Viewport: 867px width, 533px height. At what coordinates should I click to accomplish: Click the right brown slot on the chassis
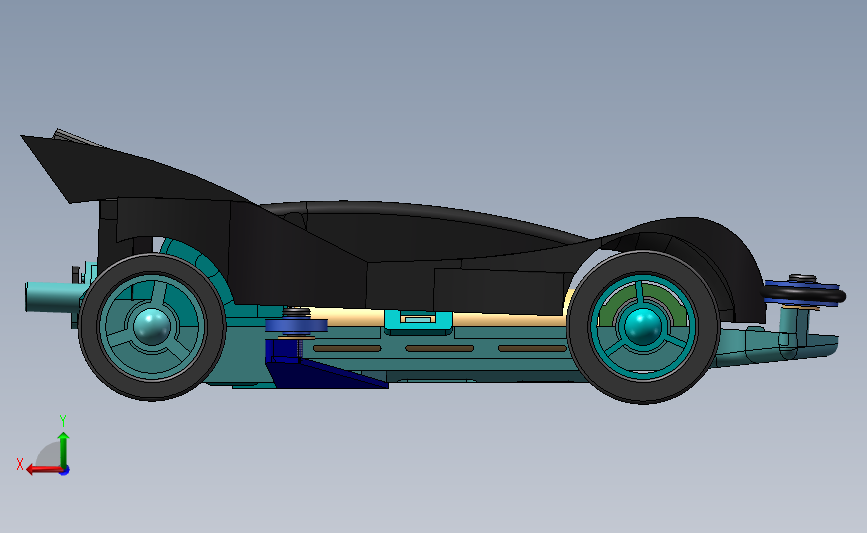pos(532,348)
